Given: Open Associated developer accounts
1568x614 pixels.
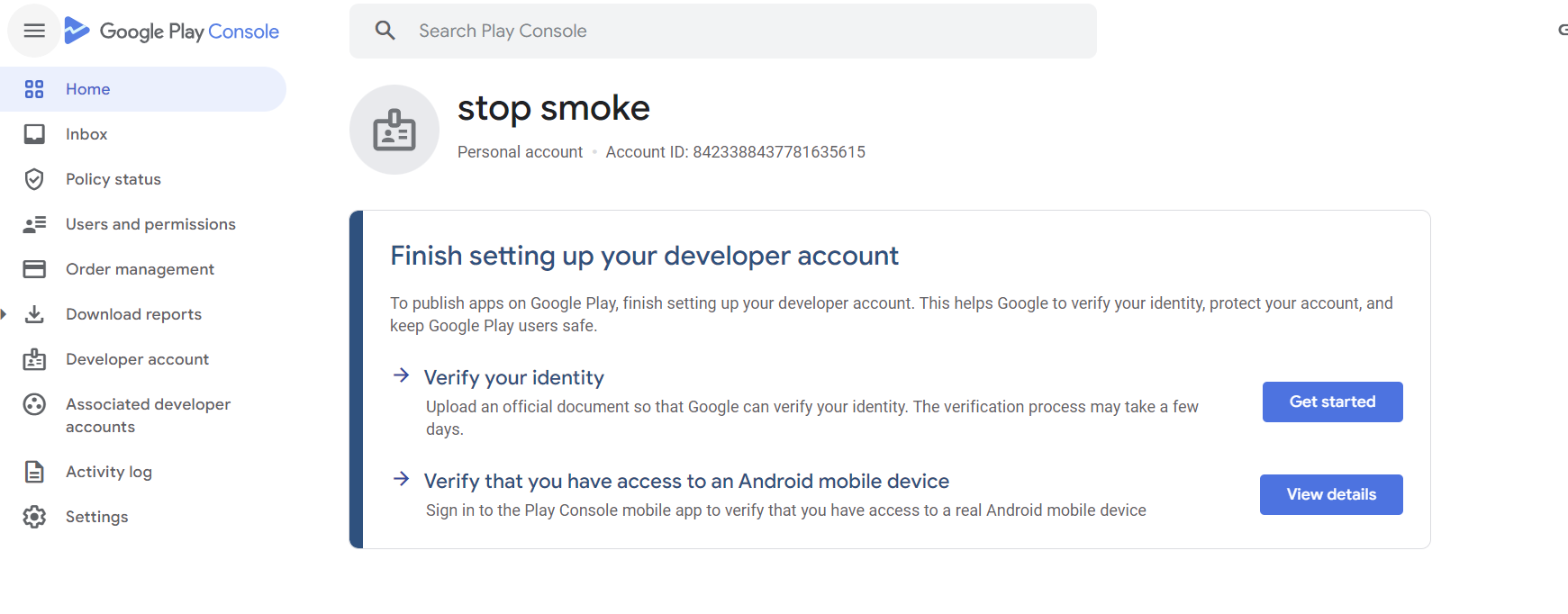Looking at the screenshot, I should click(143, 415).
